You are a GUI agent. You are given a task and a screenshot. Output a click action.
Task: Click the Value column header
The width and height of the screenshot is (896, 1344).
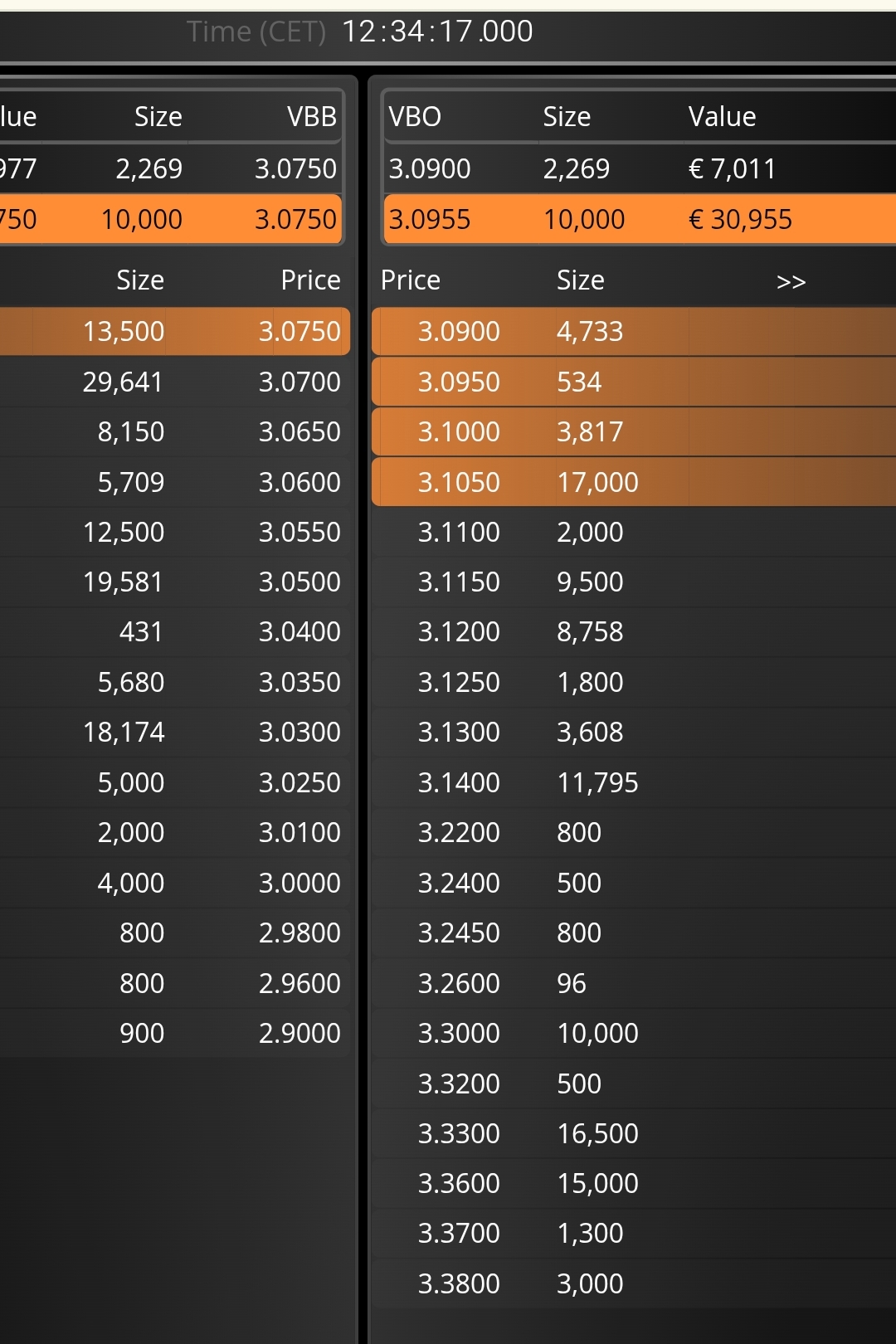coord(722,117)
